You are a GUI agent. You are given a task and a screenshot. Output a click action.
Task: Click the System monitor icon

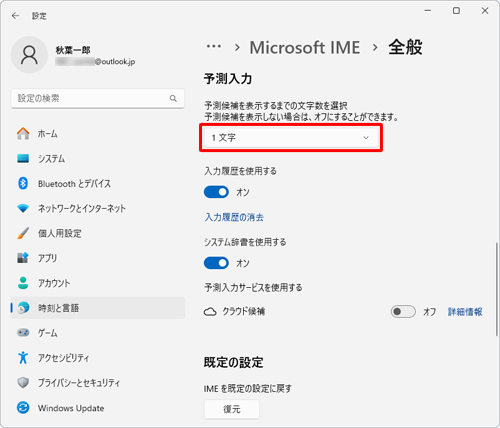tap(23, 158)
